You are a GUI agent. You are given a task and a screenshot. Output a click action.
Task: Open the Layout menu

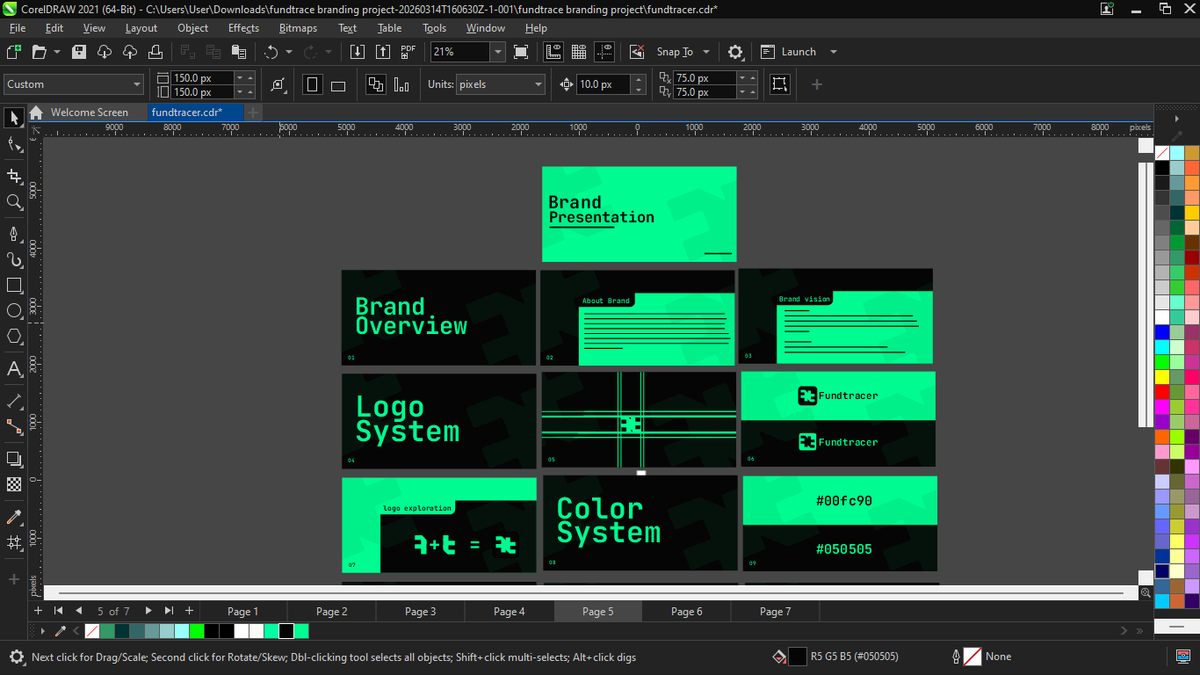141,28
